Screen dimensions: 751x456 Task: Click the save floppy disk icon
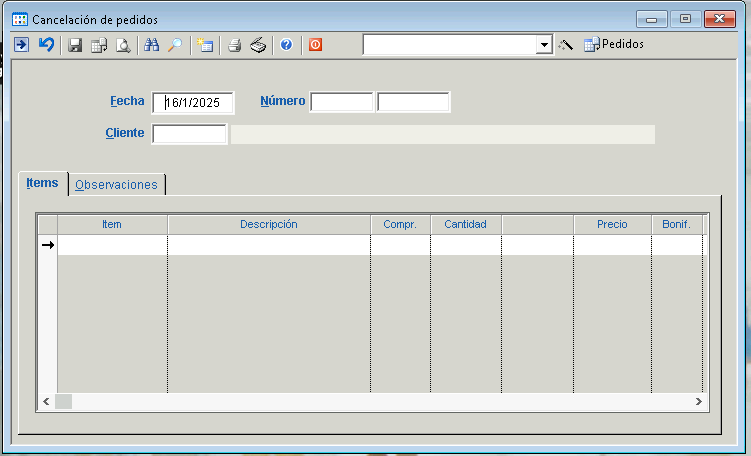[x=75, y=45]
